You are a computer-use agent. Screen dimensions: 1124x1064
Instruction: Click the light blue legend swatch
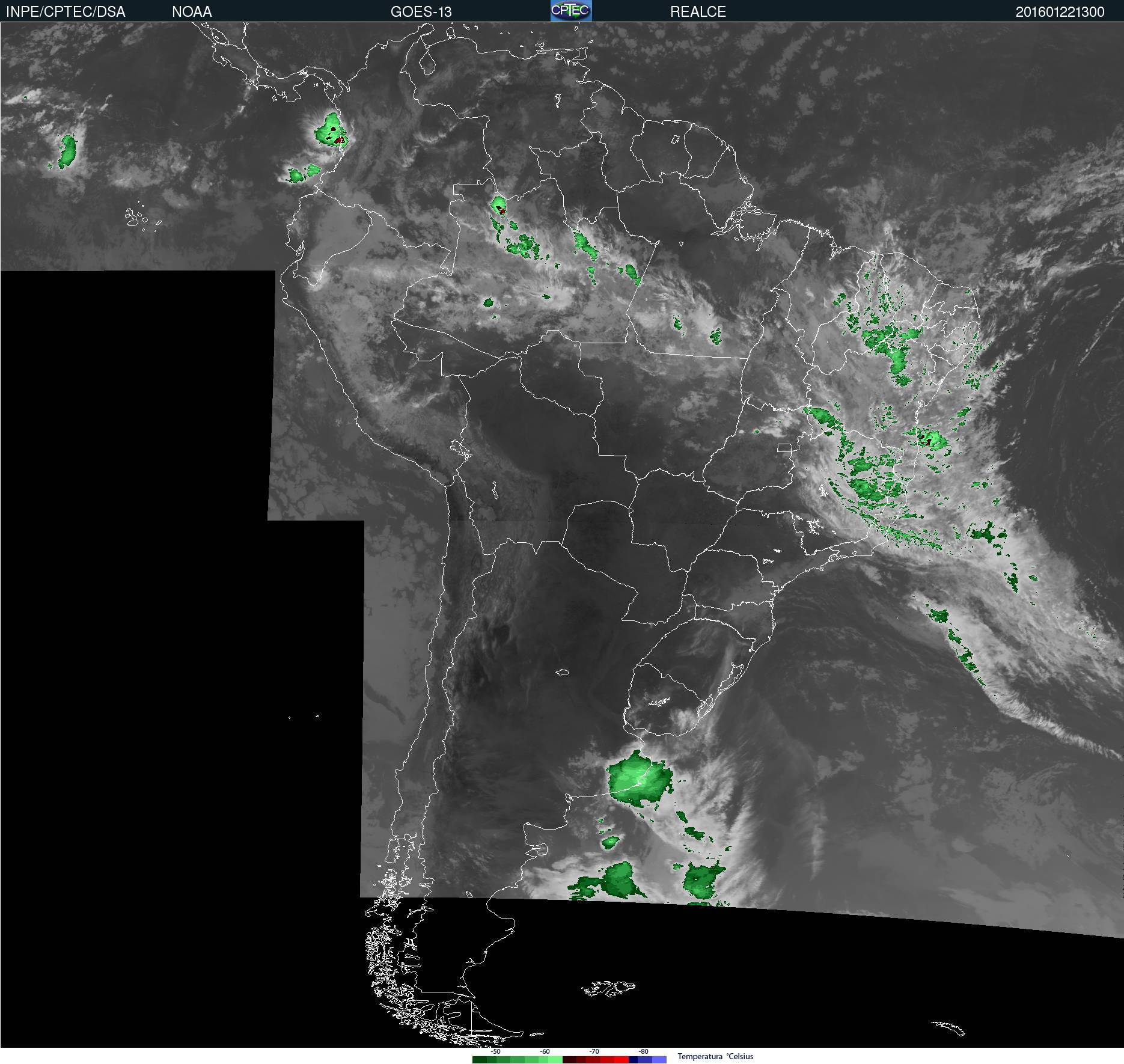click(x=659, y=1060)
